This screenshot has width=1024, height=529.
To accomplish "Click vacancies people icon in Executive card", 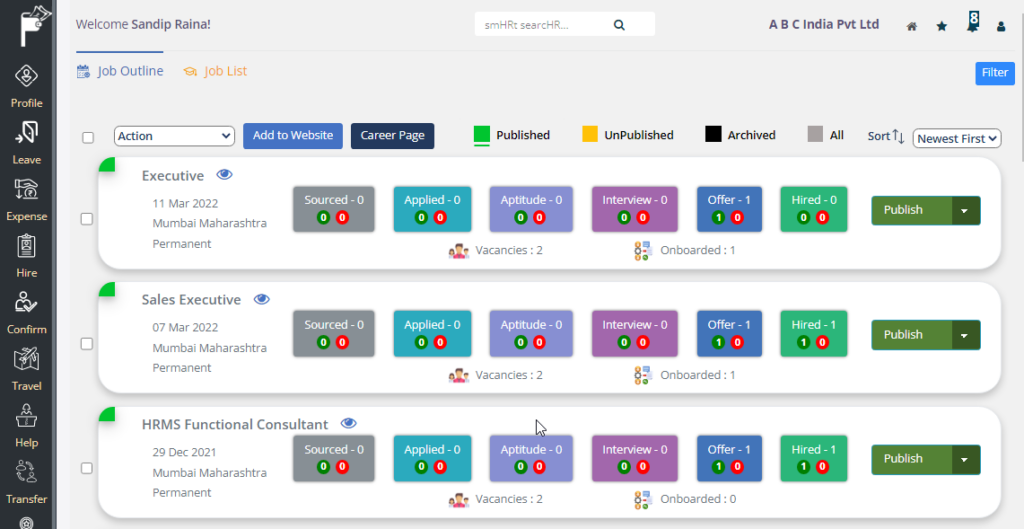I will coord(458,251).
